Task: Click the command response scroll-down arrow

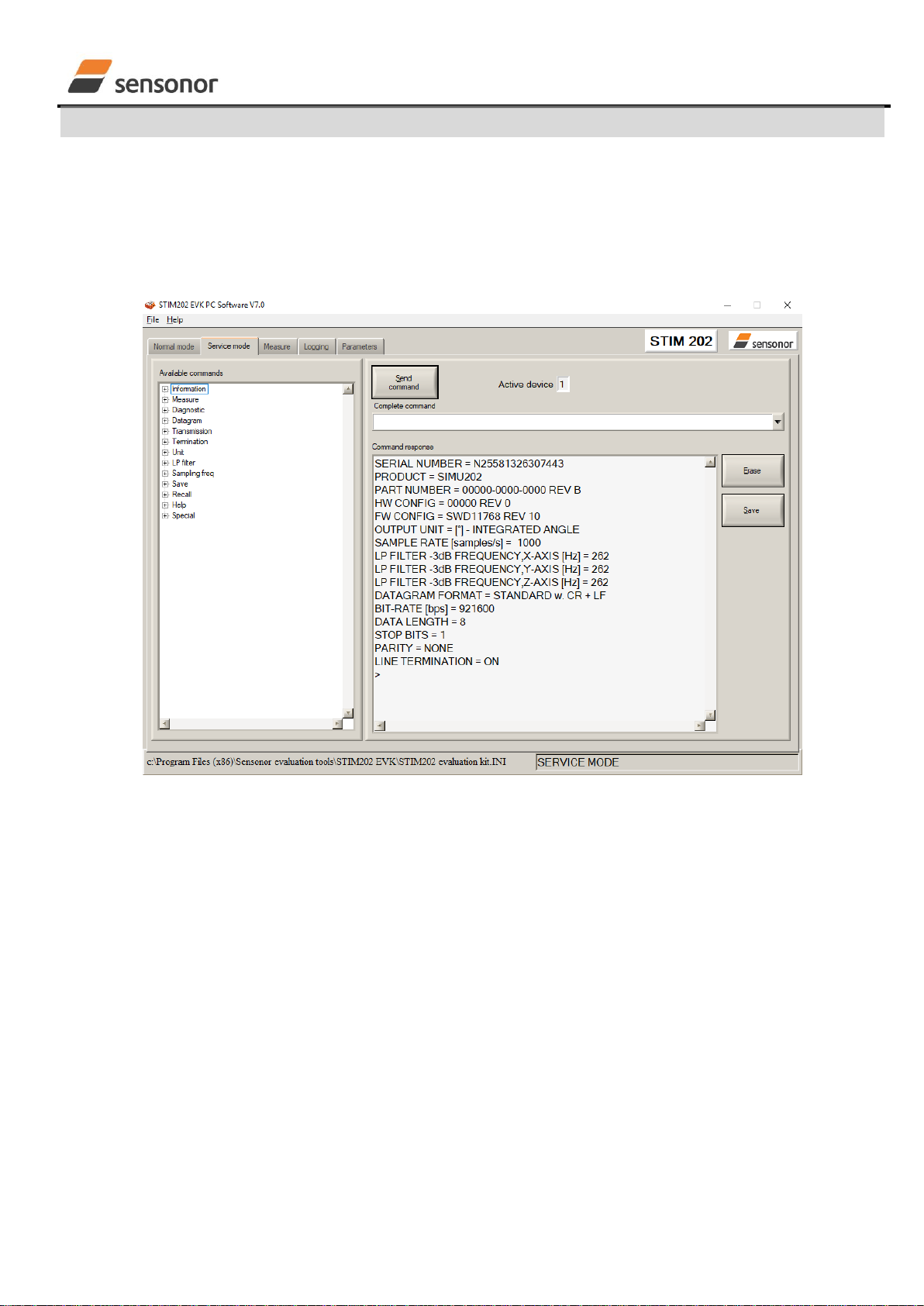Action: [710, 715]
